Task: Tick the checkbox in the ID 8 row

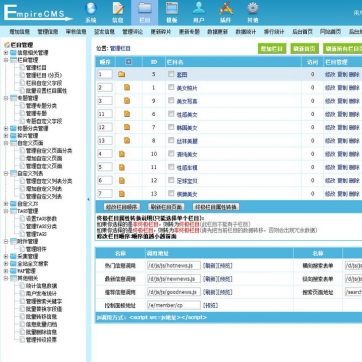Action: click(x=171, y=140)
